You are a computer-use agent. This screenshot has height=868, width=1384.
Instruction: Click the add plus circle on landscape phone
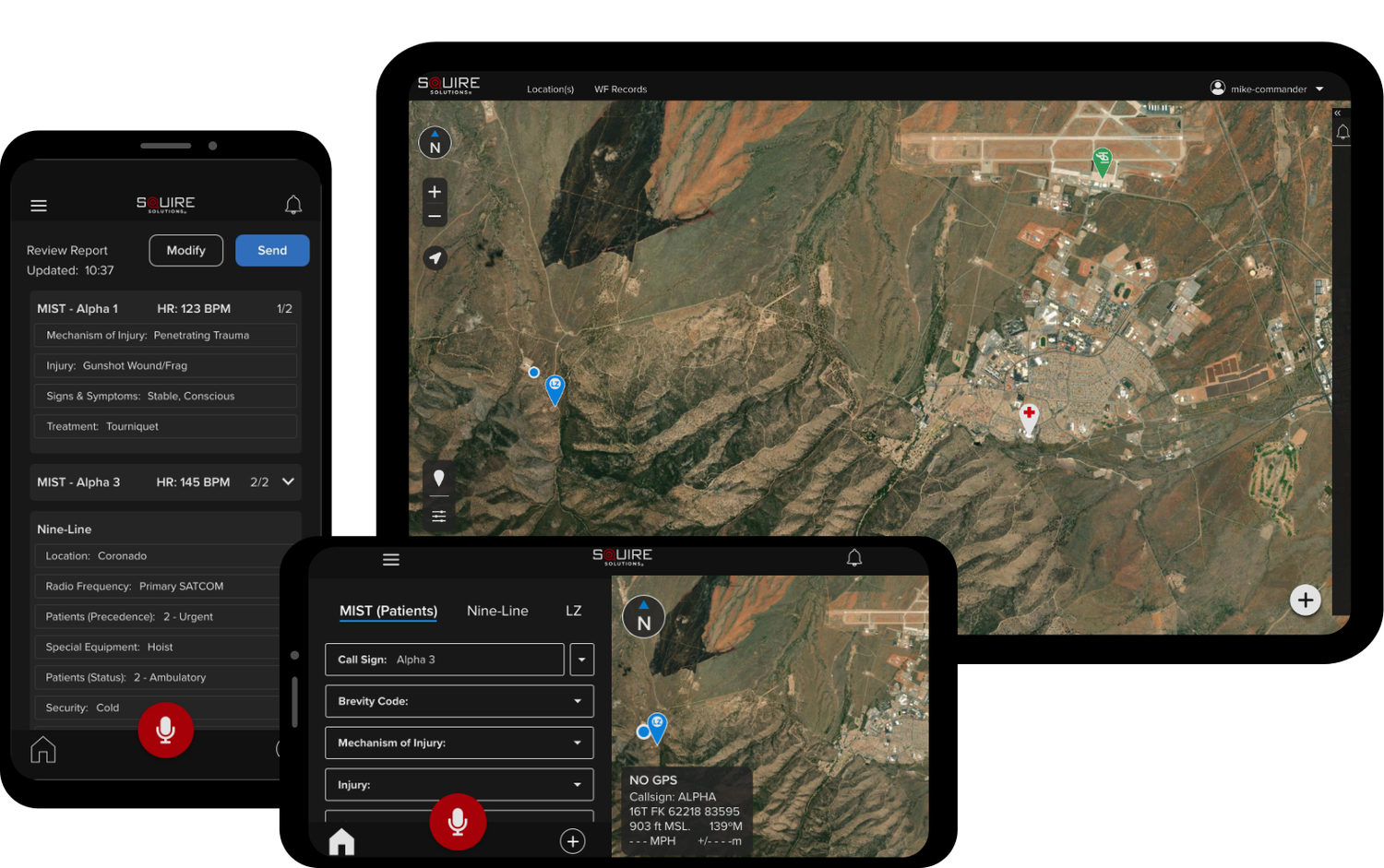[573, 841]
